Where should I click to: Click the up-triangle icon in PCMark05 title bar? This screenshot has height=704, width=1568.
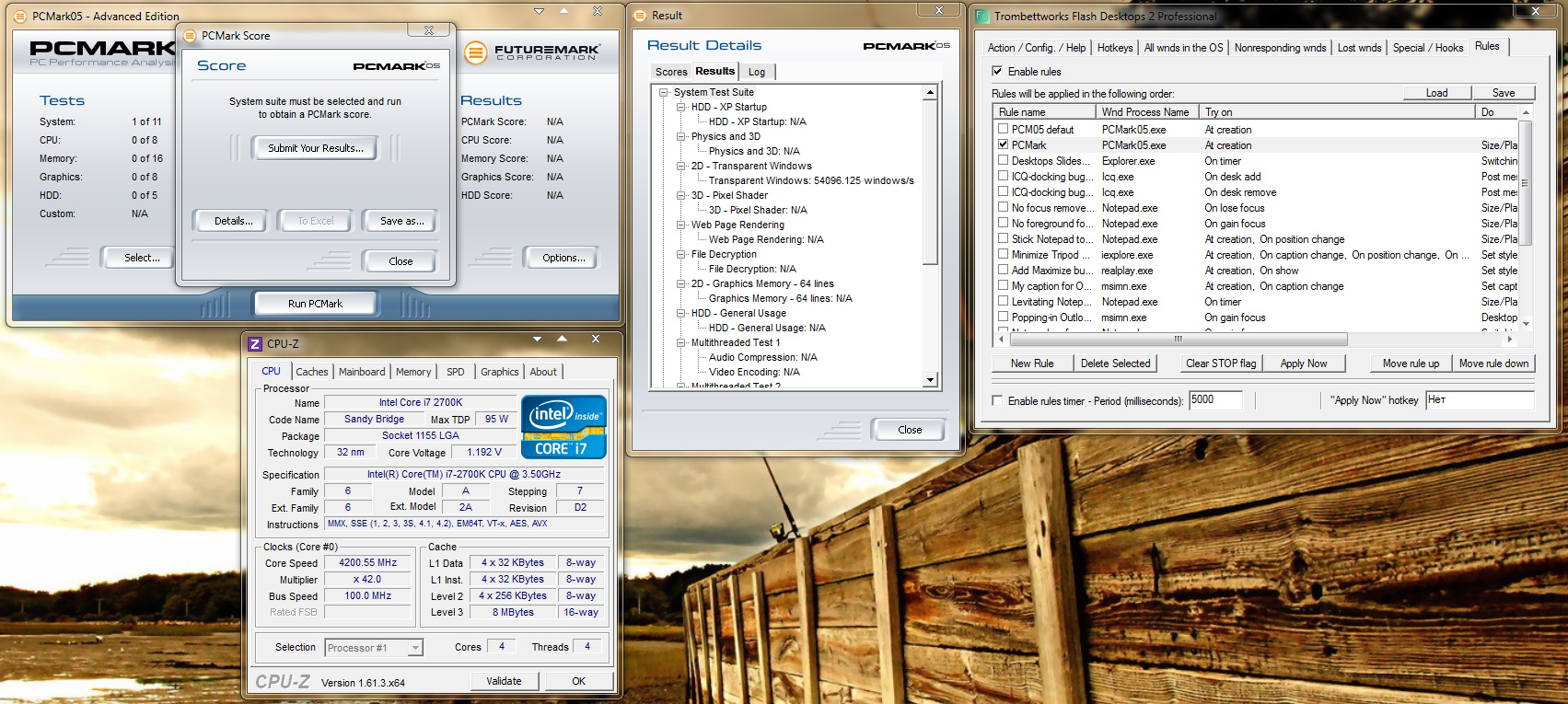point(564,12)
